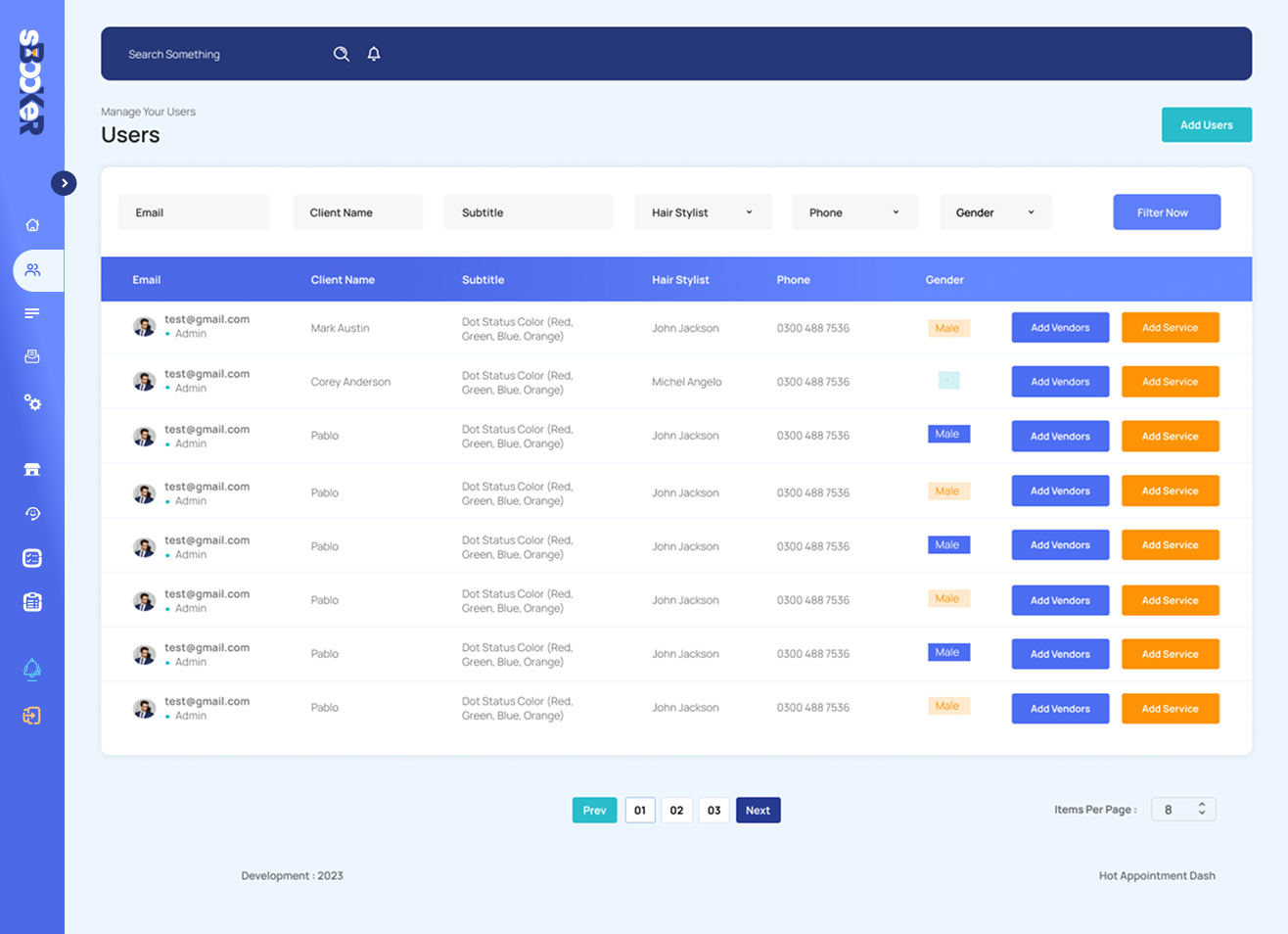The width and height of the screenshot is (1288, 934).
Task: Click the clipboard icon in sidebar
Action: coord(32,602)
